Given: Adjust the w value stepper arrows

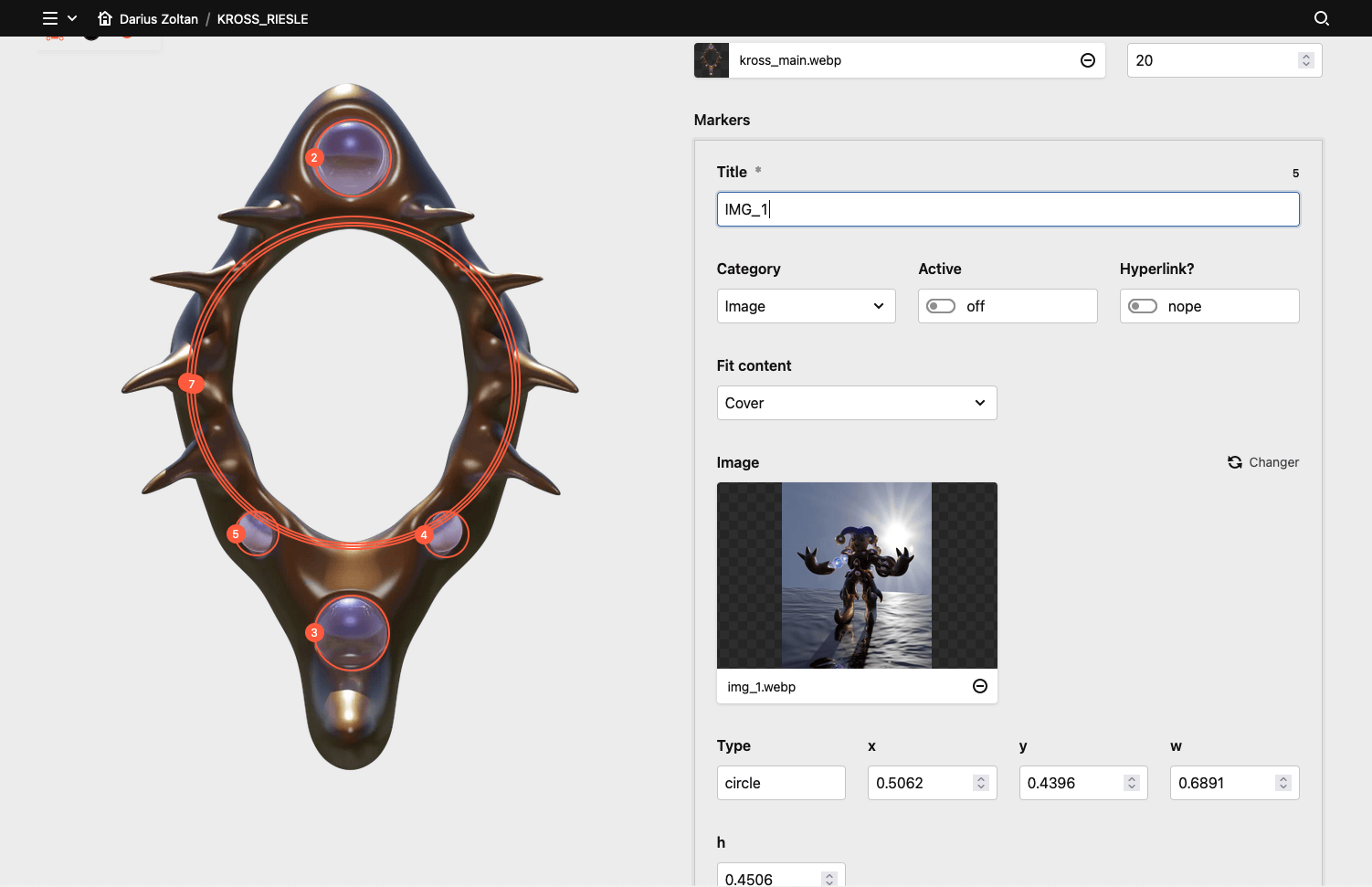Looking at the screenshot, I should (x=1283, y=783).
